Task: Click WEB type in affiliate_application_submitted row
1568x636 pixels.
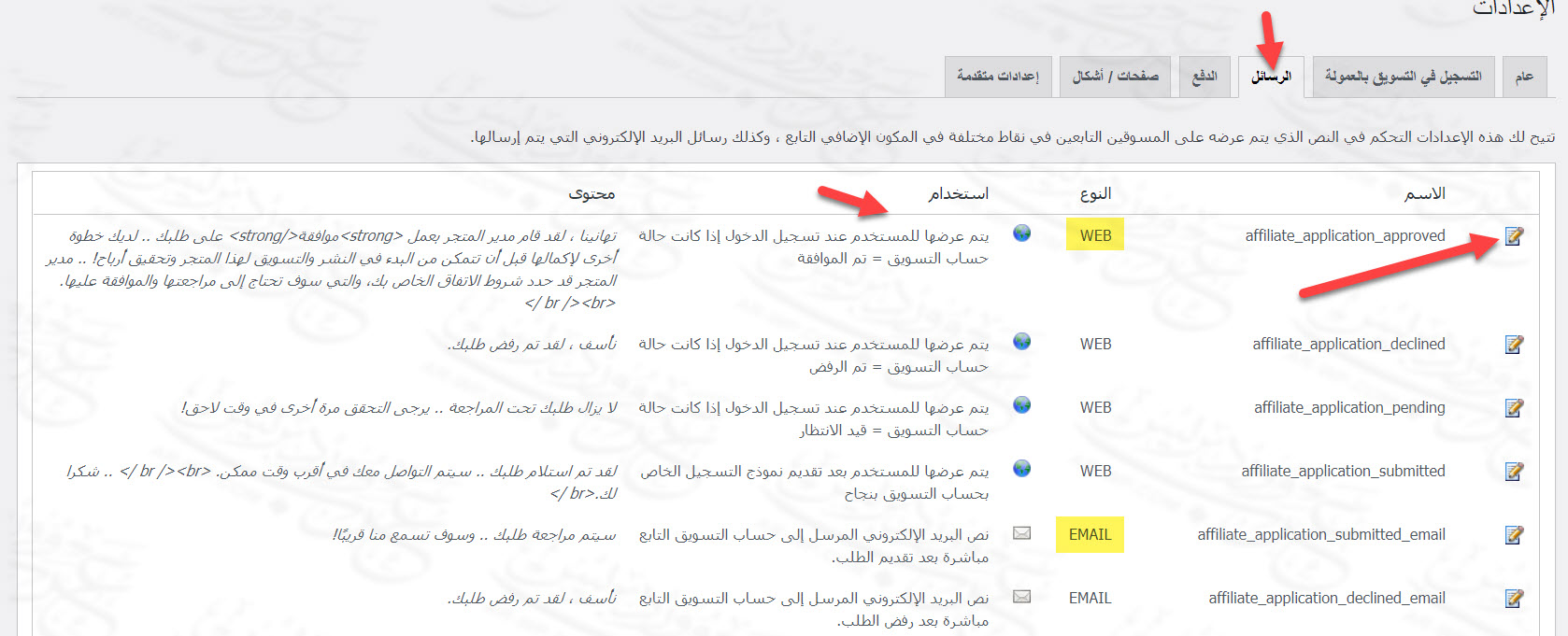Action: 1095,472
